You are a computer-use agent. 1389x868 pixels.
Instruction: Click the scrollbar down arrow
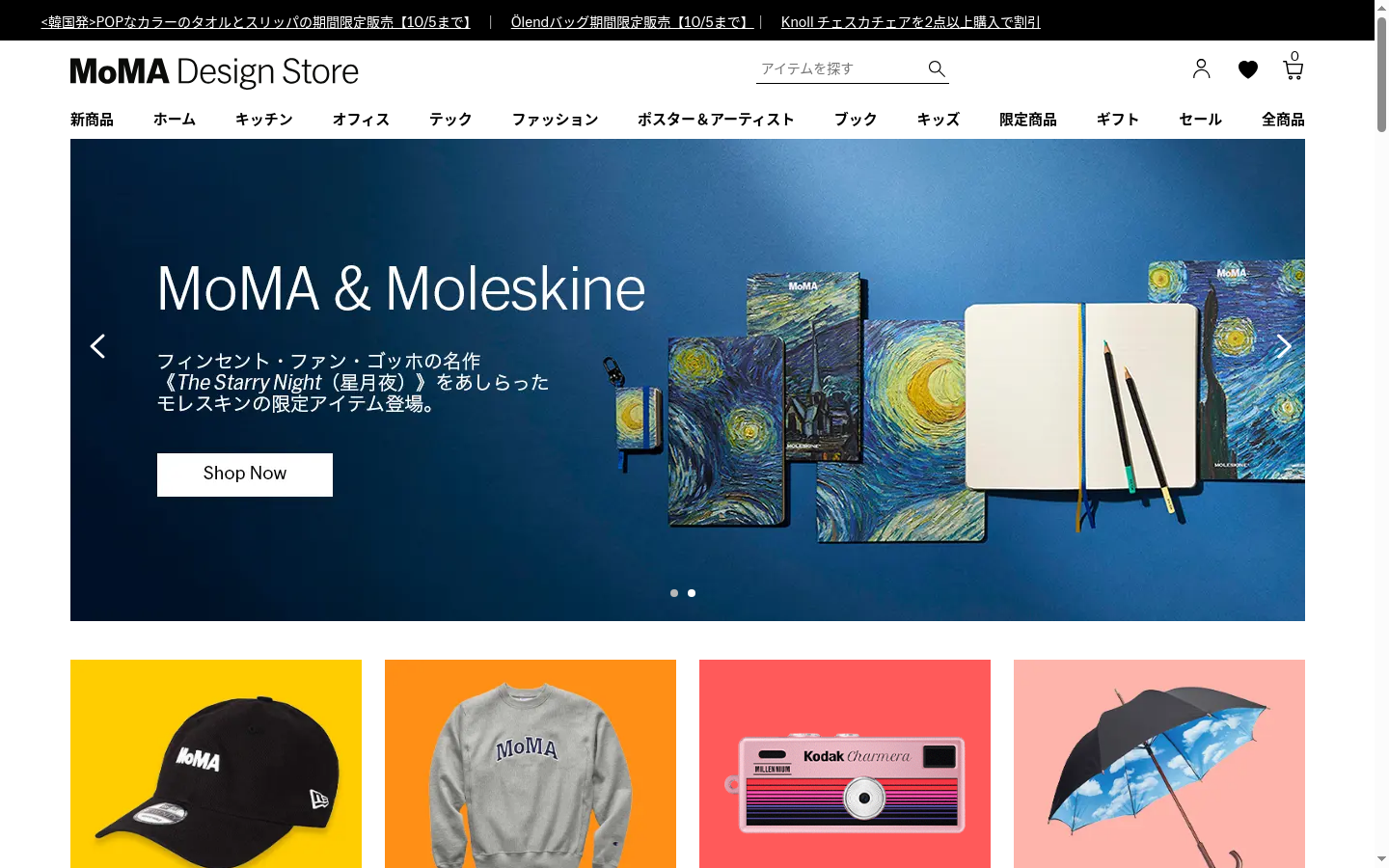[x=1381, y=858]
